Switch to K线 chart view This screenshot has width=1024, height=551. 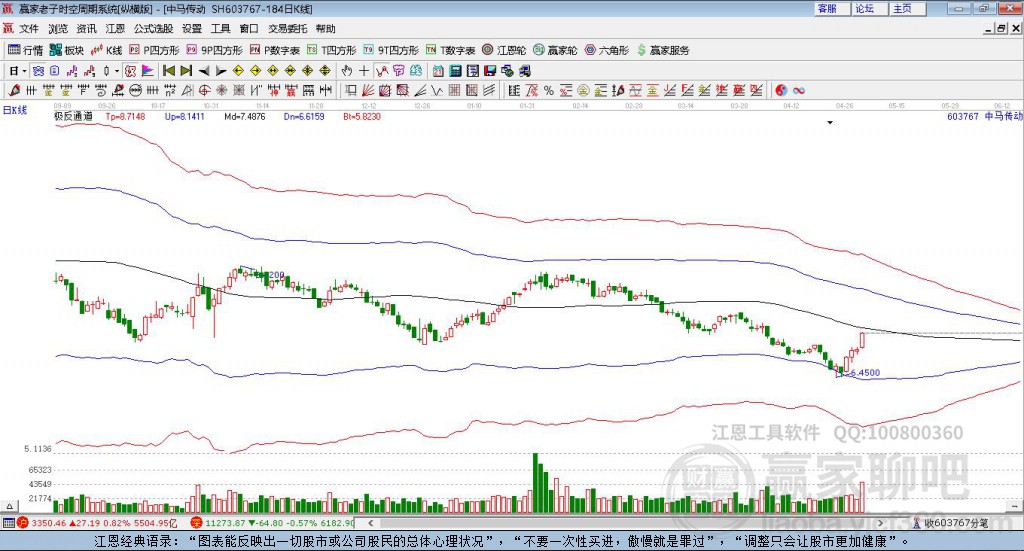click(x=106, y=50)
